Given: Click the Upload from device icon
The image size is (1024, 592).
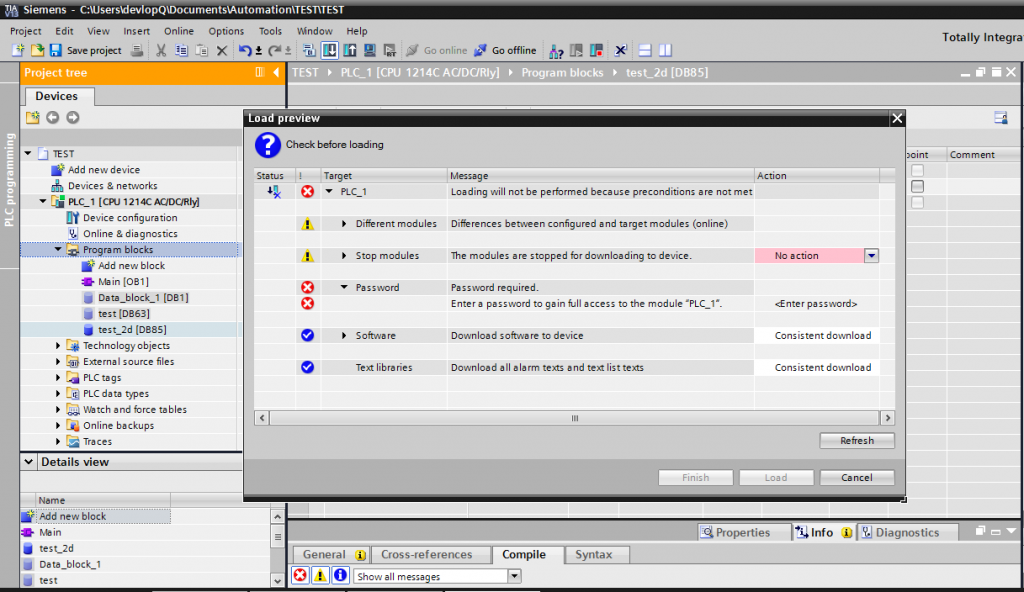Looking at the screenshot, I should (x=350, y=50).
